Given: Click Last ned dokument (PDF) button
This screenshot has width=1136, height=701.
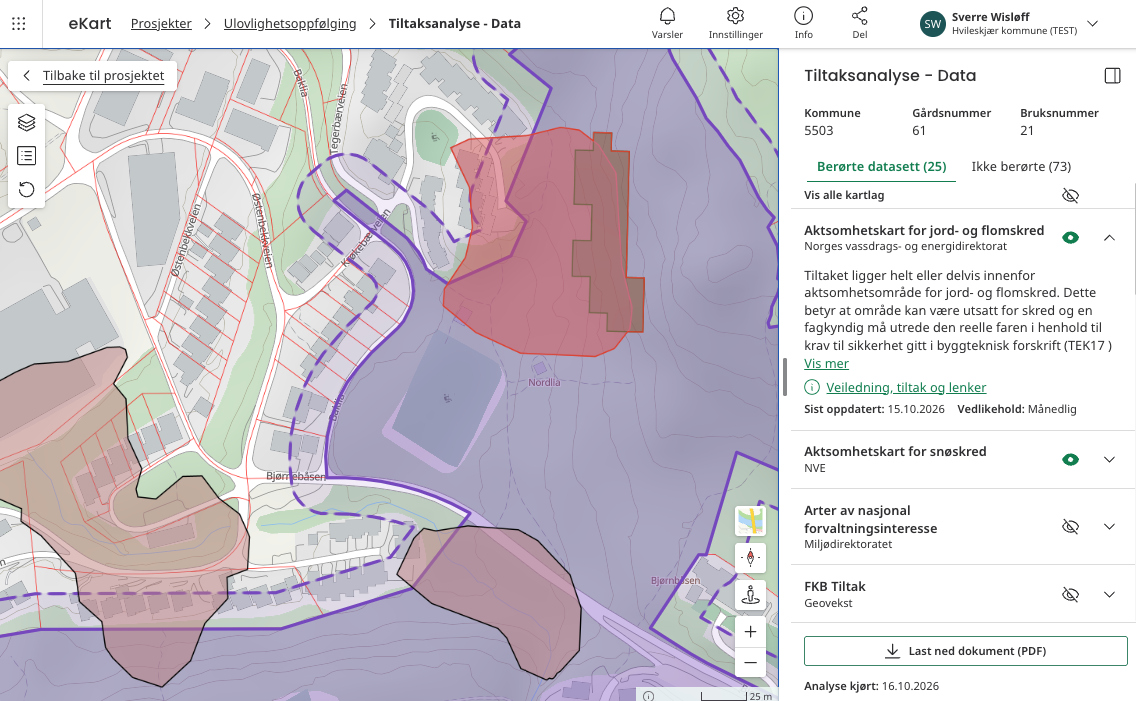Looking at the screenshot, I should (x=966, y=651).
